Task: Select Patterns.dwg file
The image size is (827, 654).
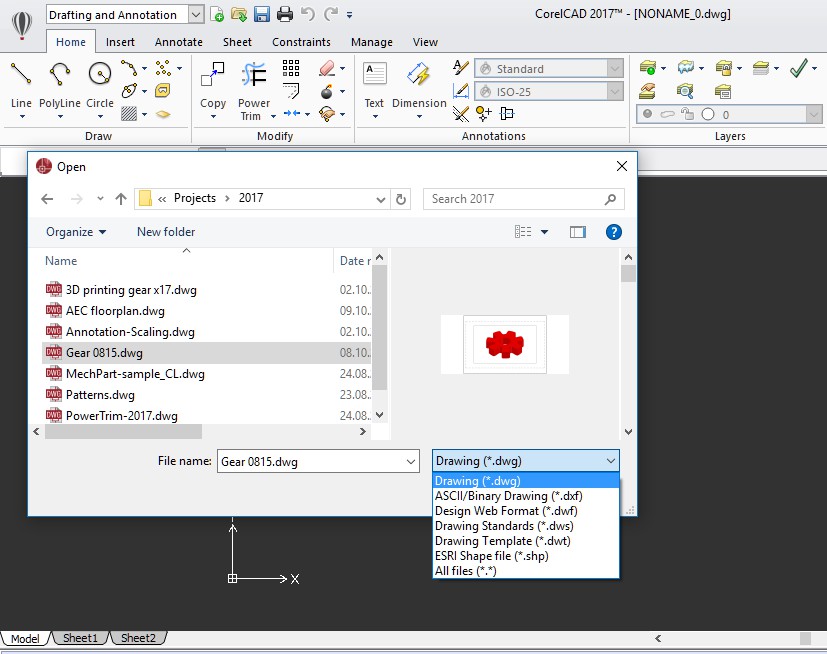Action: click(x=206, y=395)
